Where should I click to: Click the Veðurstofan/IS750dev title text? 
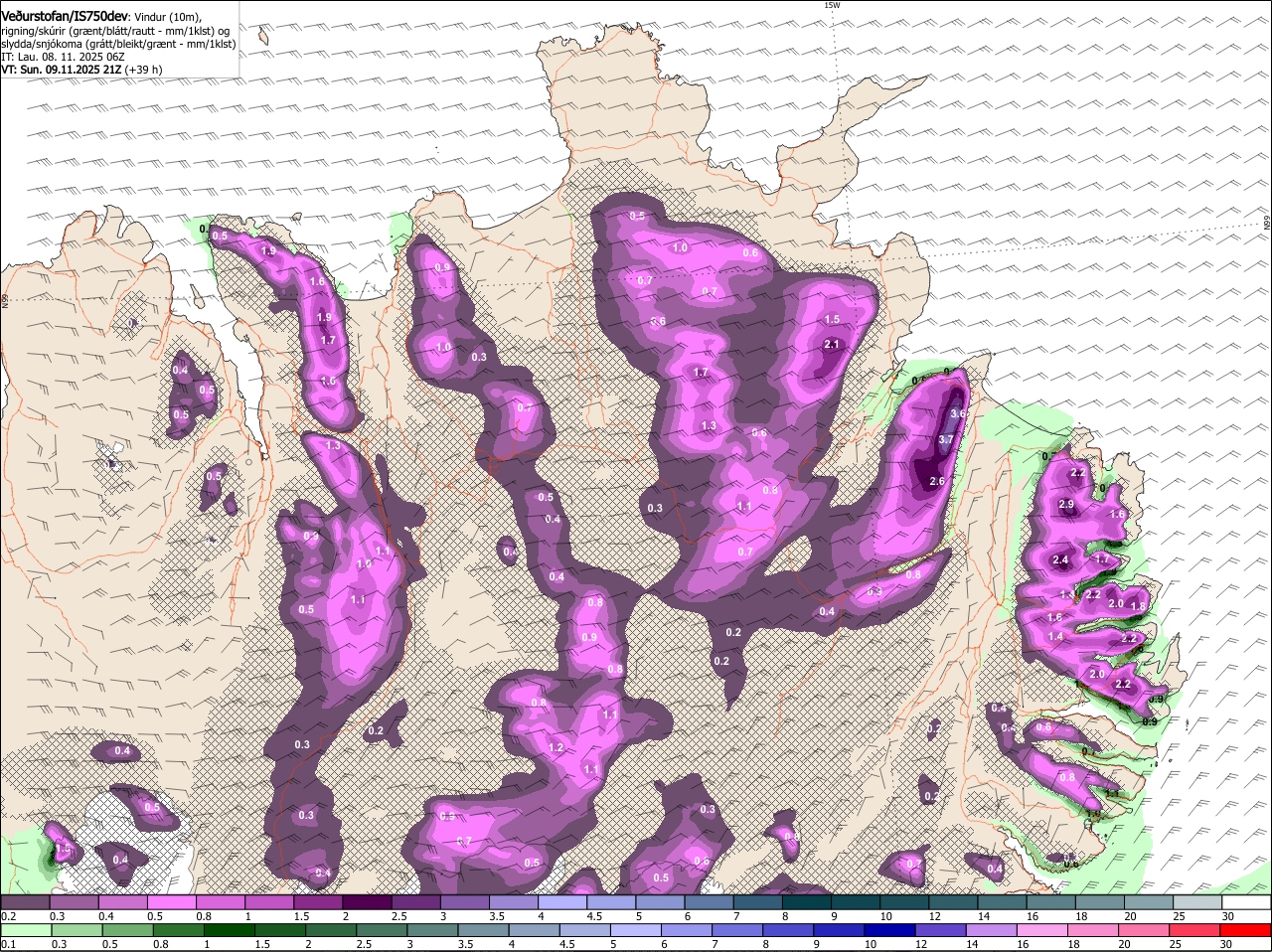65,16
